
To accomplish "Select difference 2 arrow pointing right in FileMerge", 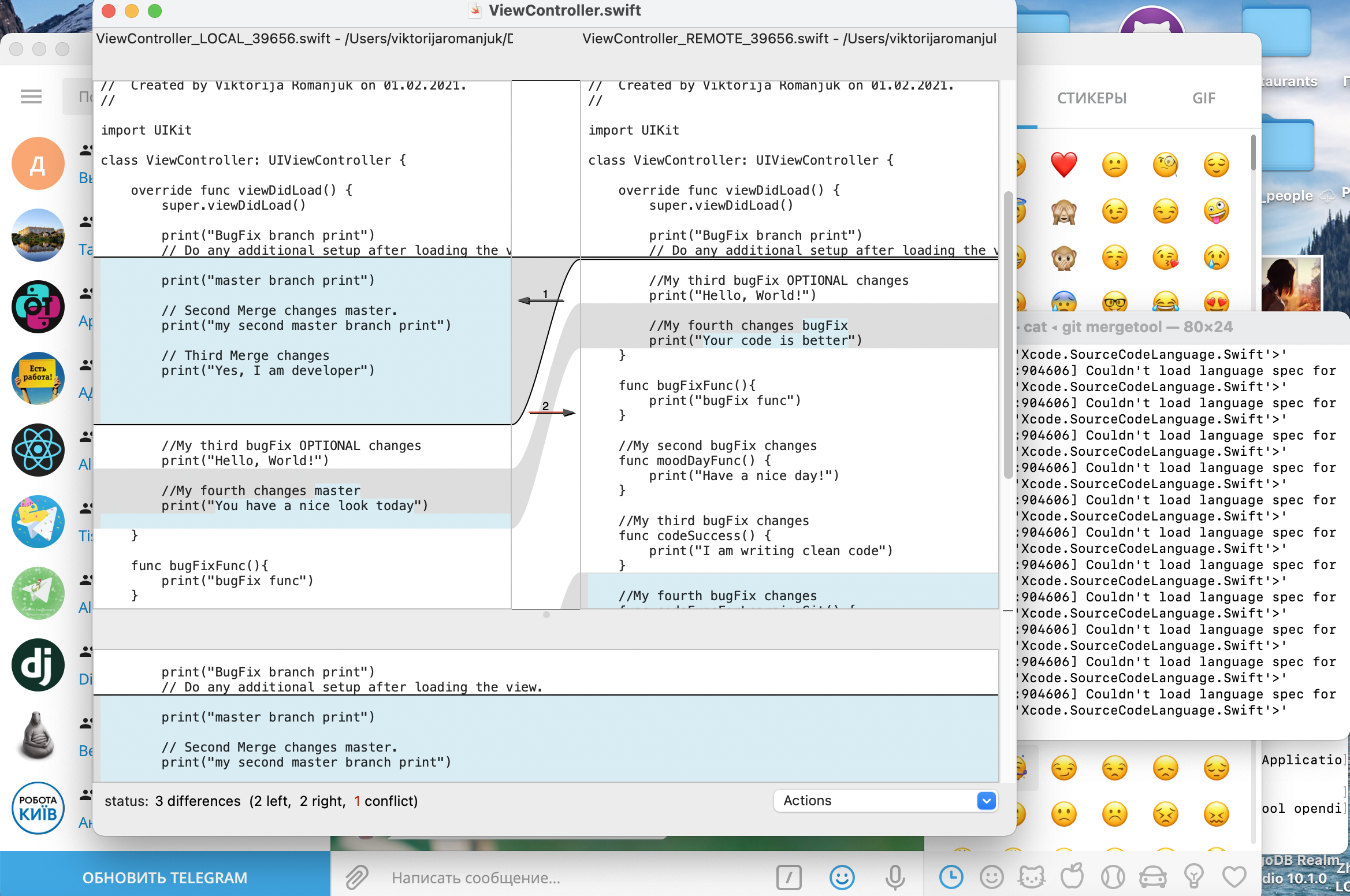I will tap(552, 412).
